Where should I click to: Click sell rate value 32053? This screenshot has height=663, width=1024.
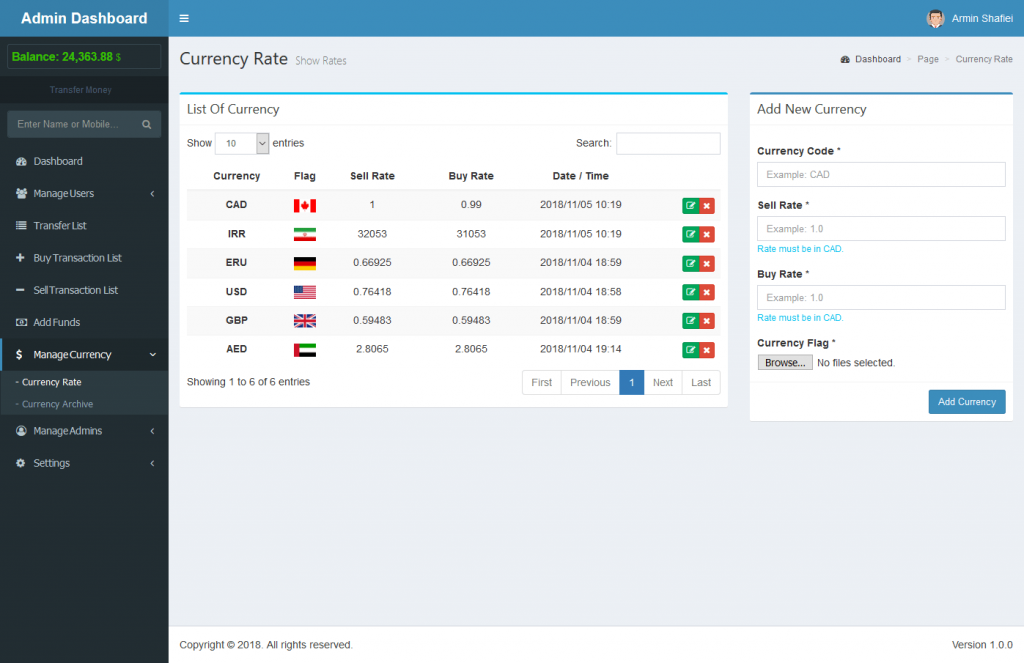(372, 234)
